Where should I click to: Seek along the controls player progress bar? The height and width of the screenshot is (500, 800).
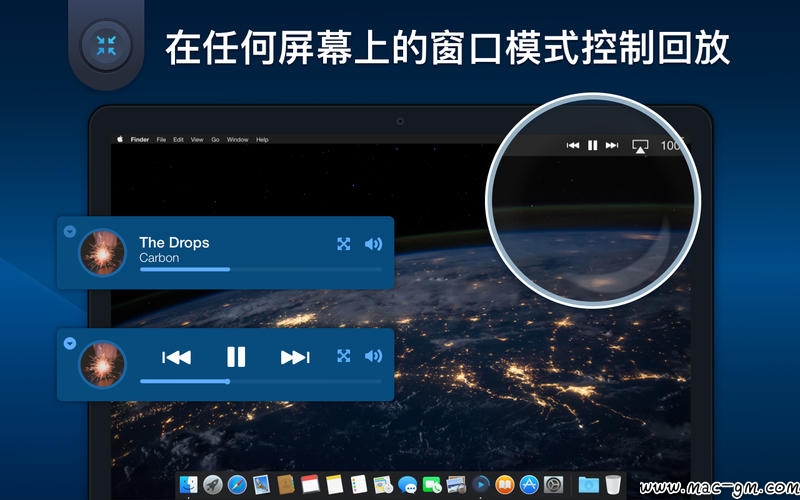pos(261,381)
